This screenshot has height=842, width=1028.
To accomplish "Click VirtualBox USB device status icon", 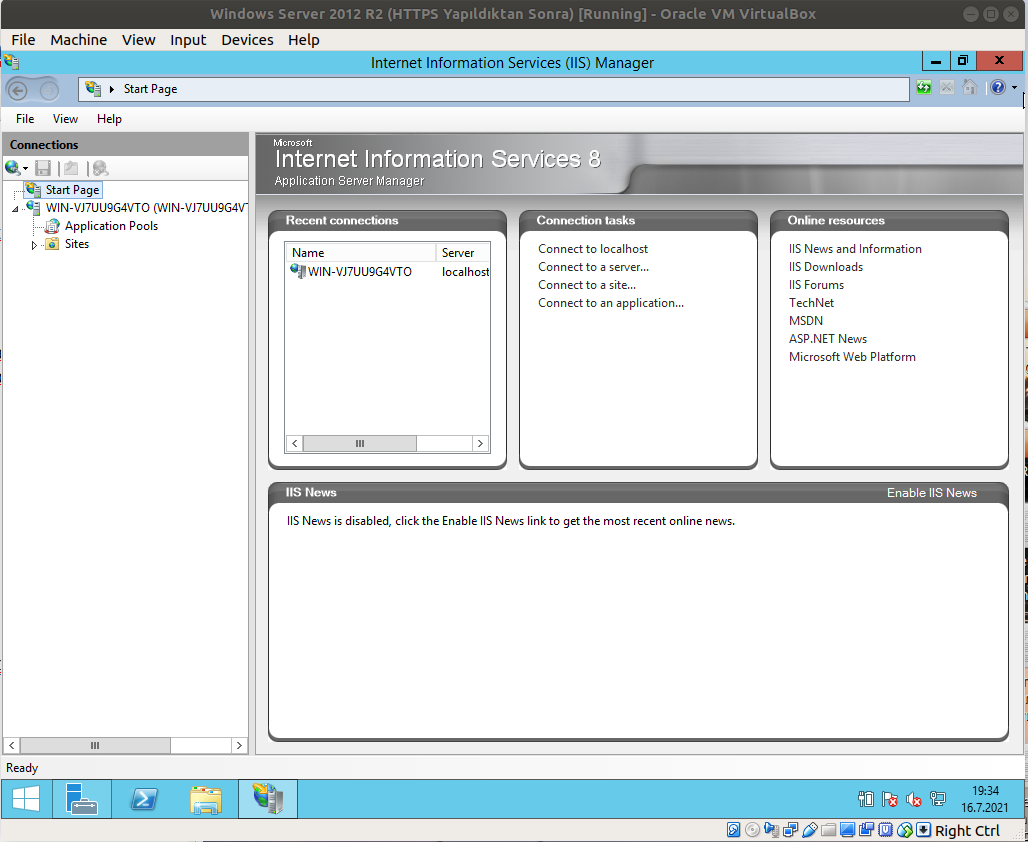I will 809,830.
